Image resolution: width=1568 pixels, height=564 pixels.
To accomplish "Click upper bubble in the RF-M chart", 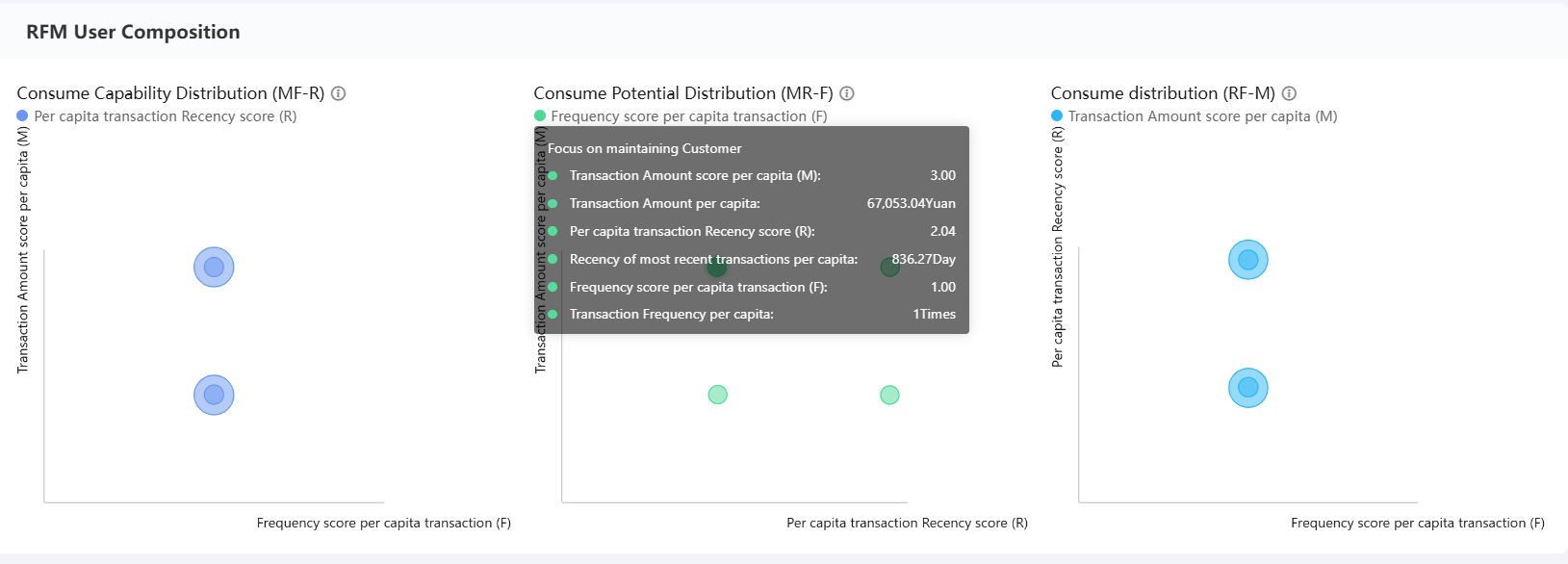I will (x=1248, y=260).
